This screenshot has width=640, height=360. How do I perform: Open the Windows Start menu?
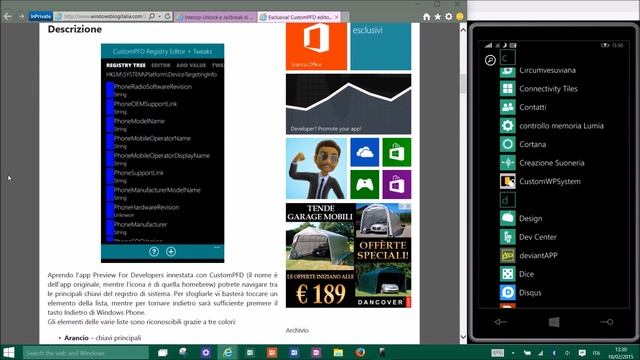point(9,353)
